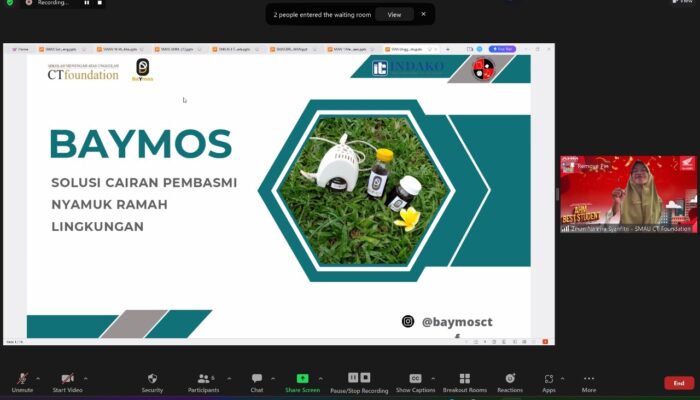Dismiss the waiting room notification
The height and width of the screenshot is (400, 700).
424,14
